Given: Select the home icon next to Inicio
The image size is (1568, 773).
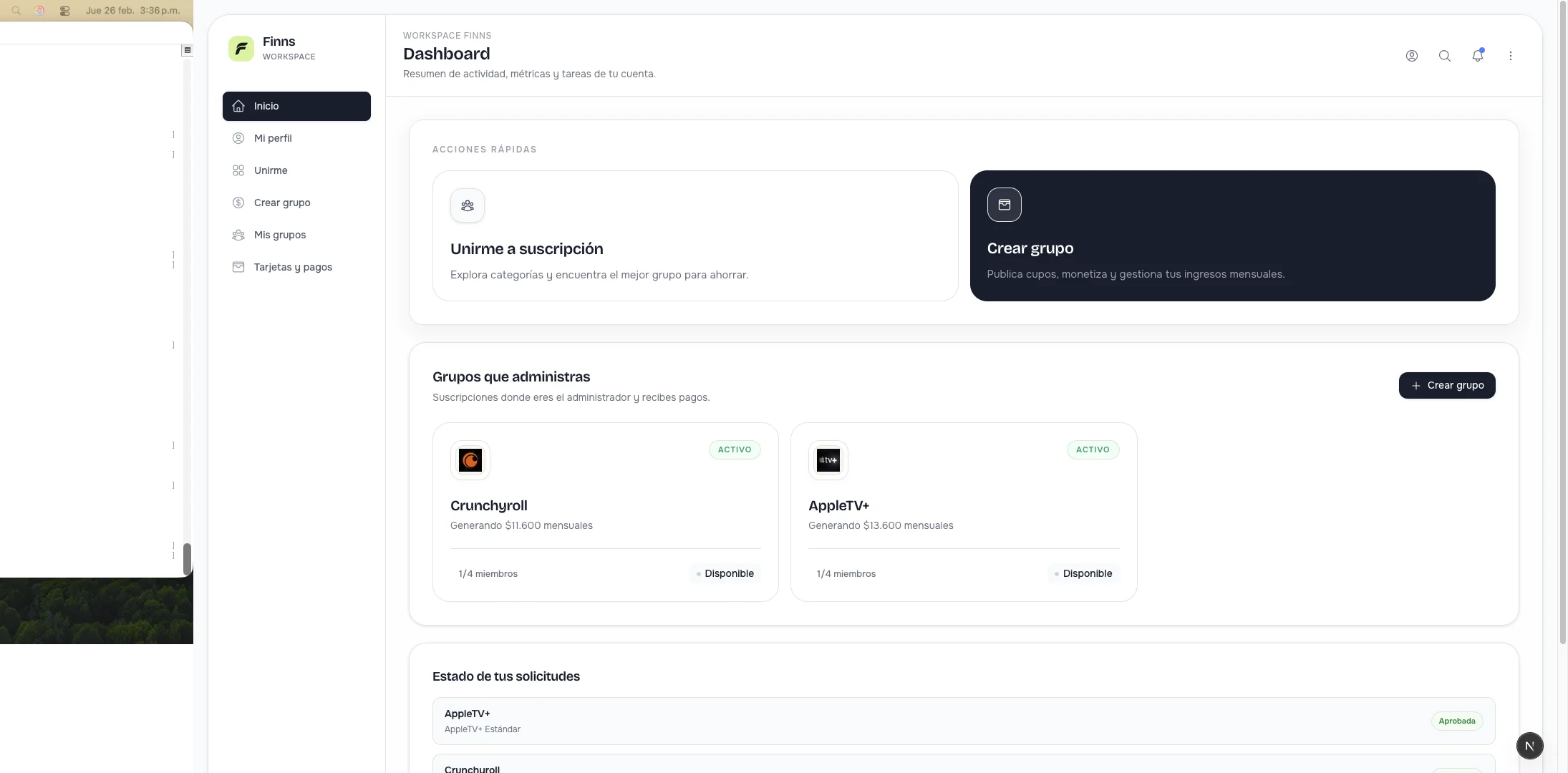Looking at the screenshot, I should [239, 106].
